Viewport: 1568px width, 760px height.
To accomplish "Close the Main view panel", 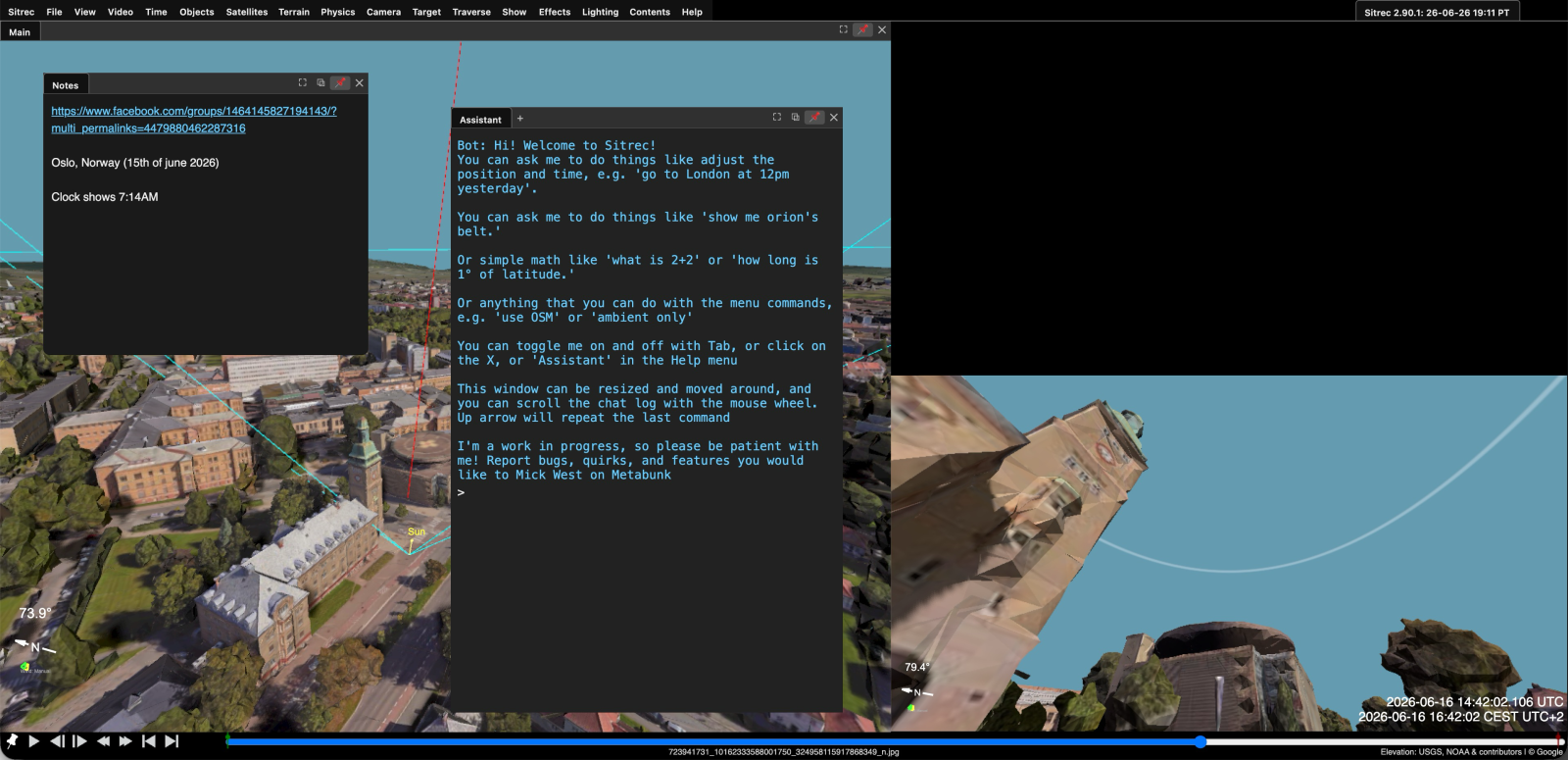I will tap(882, 29).
